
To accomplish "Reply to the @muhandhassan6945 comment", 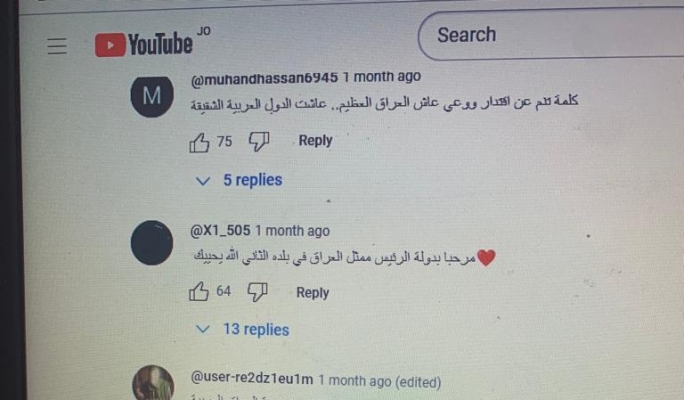I will [315, 140].
